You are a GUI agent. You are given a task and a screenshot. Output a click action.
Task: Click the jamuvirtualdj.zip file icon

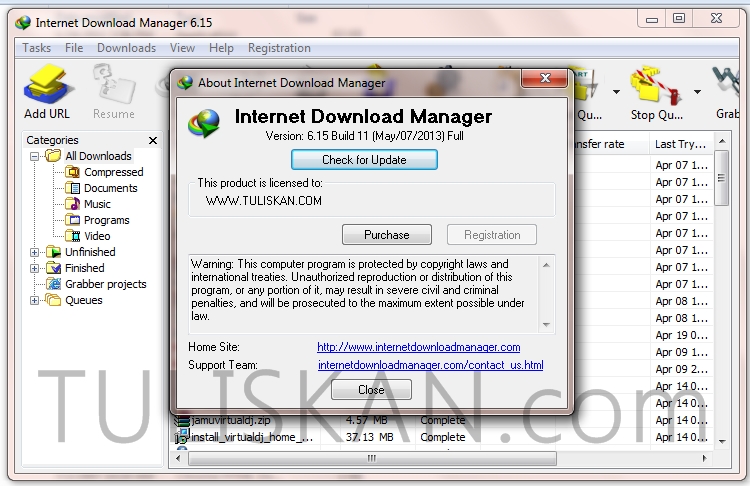coord(182,420)
